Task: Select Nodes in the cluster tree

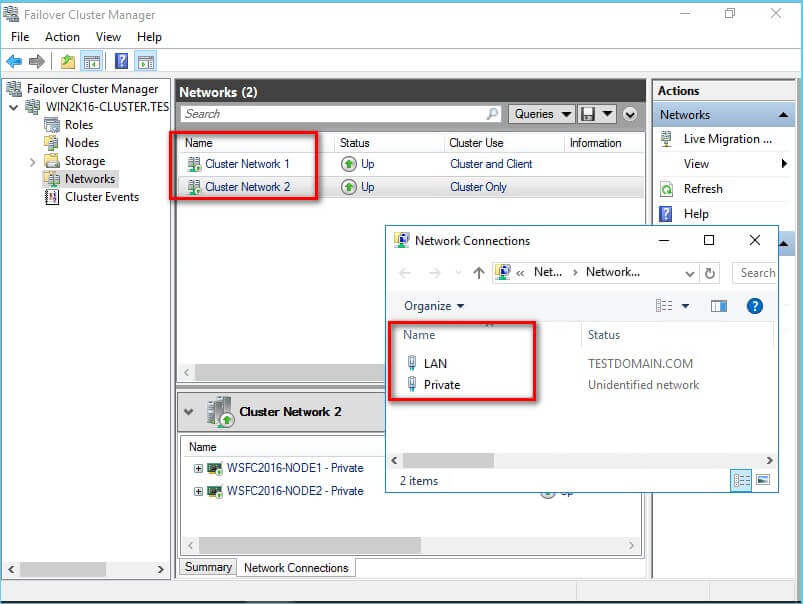Action: [x=82, y=143]
